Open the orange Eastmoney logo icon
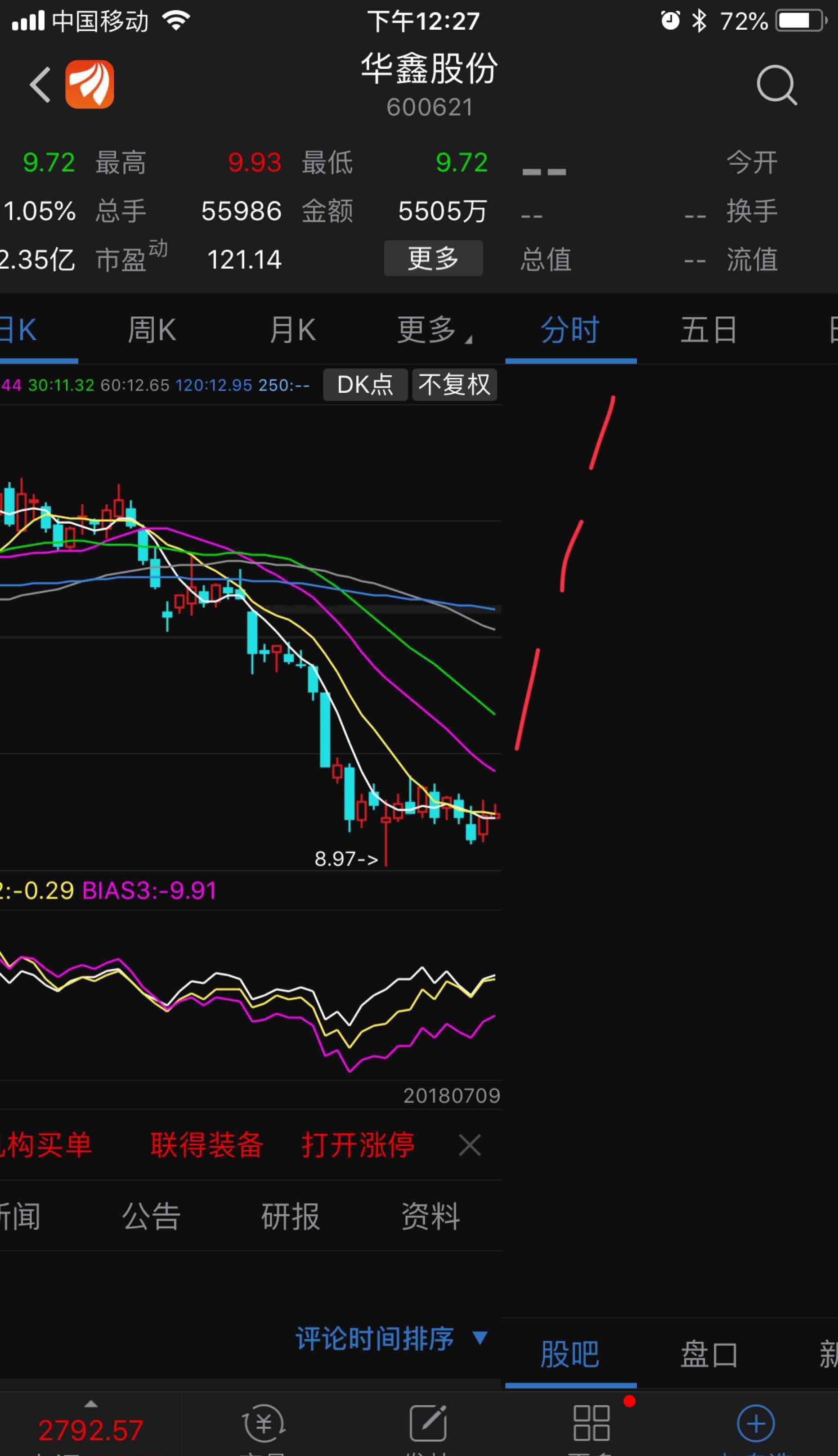The height and width of the screenshot is (1456, 838). 89,85
